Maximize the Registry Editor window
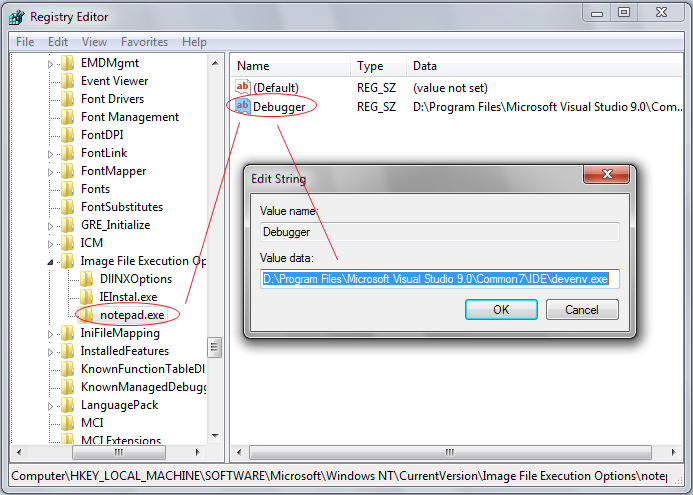This screenshot has width=693, height=495. [x=624, y=12]
